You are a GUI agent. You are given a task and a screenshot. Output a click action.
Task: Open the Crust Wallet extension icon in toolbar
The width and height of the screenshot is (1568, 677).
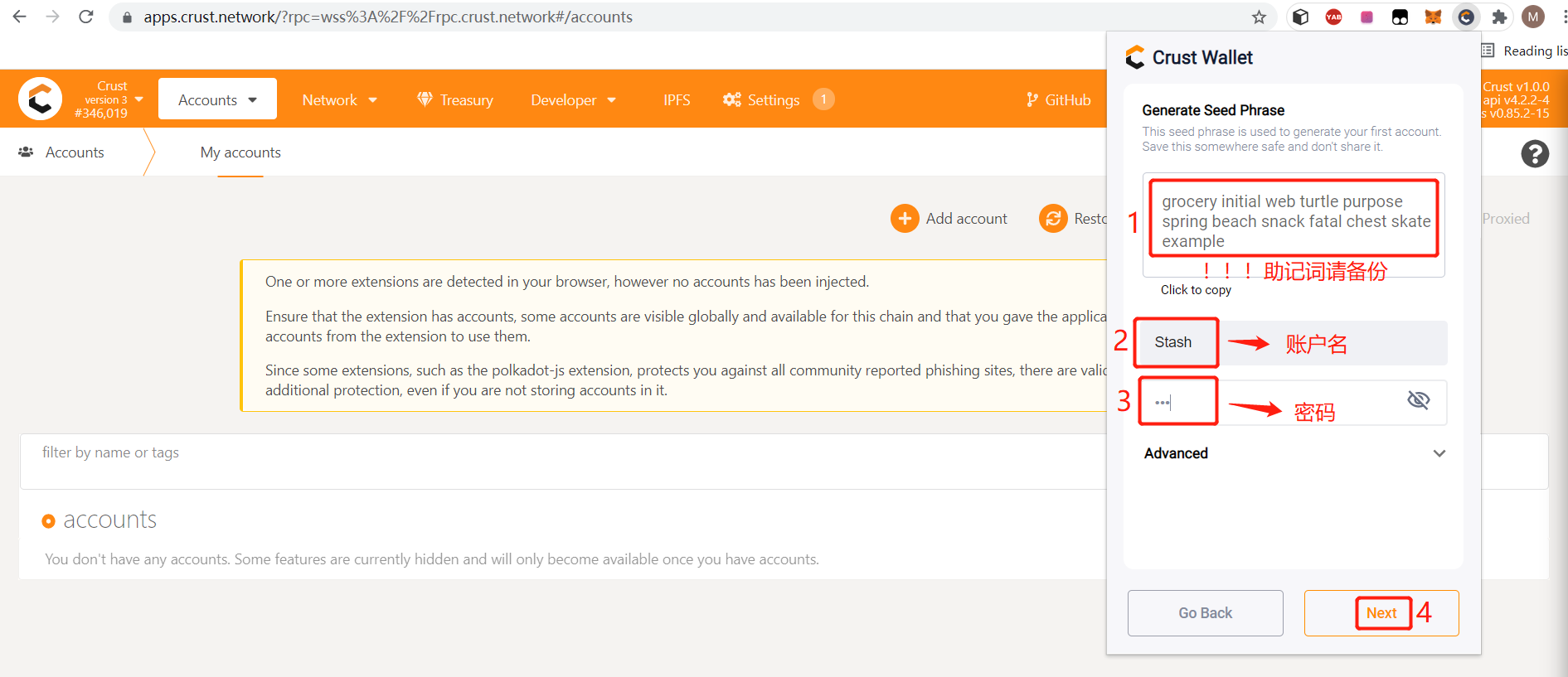(x=1466, y=17)
